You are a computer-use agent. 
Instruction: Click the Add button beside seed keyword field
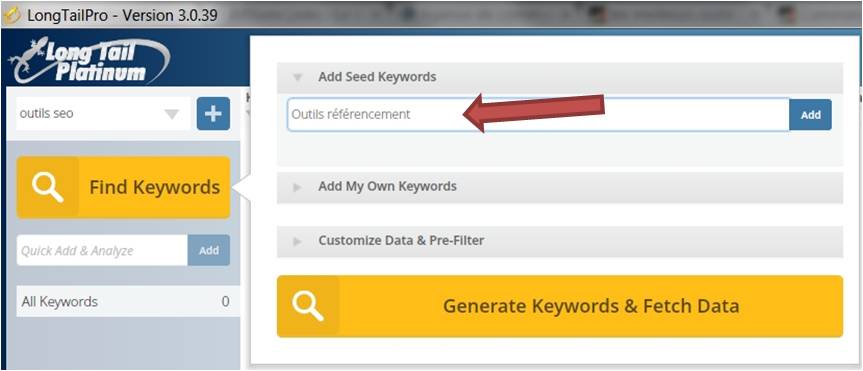tap(810, 114)
